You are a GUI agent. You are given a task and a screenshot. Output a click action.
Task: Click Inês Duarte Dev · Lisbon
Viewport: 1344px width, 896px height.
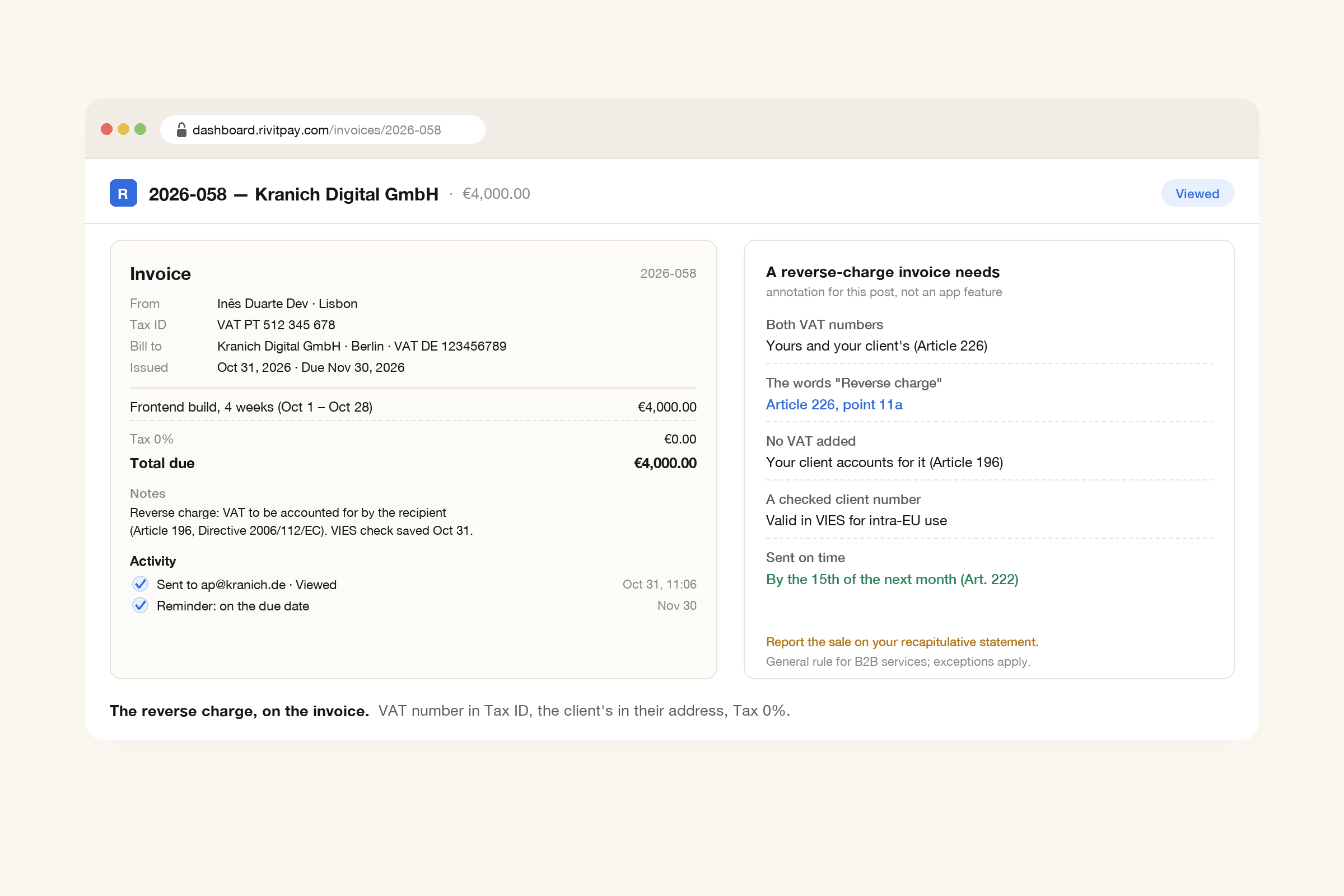coord(287,304)
